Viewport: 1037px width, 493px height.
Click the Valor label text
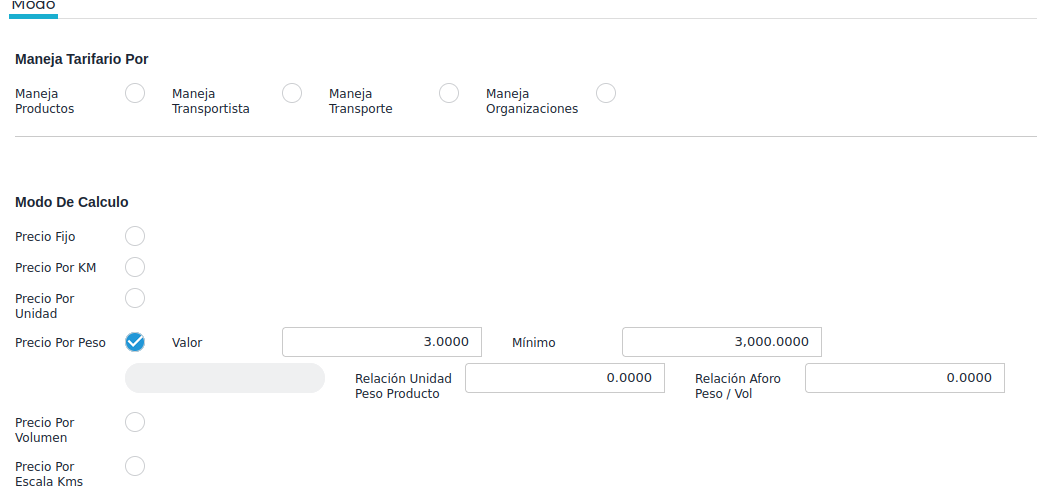click(187, 343)
